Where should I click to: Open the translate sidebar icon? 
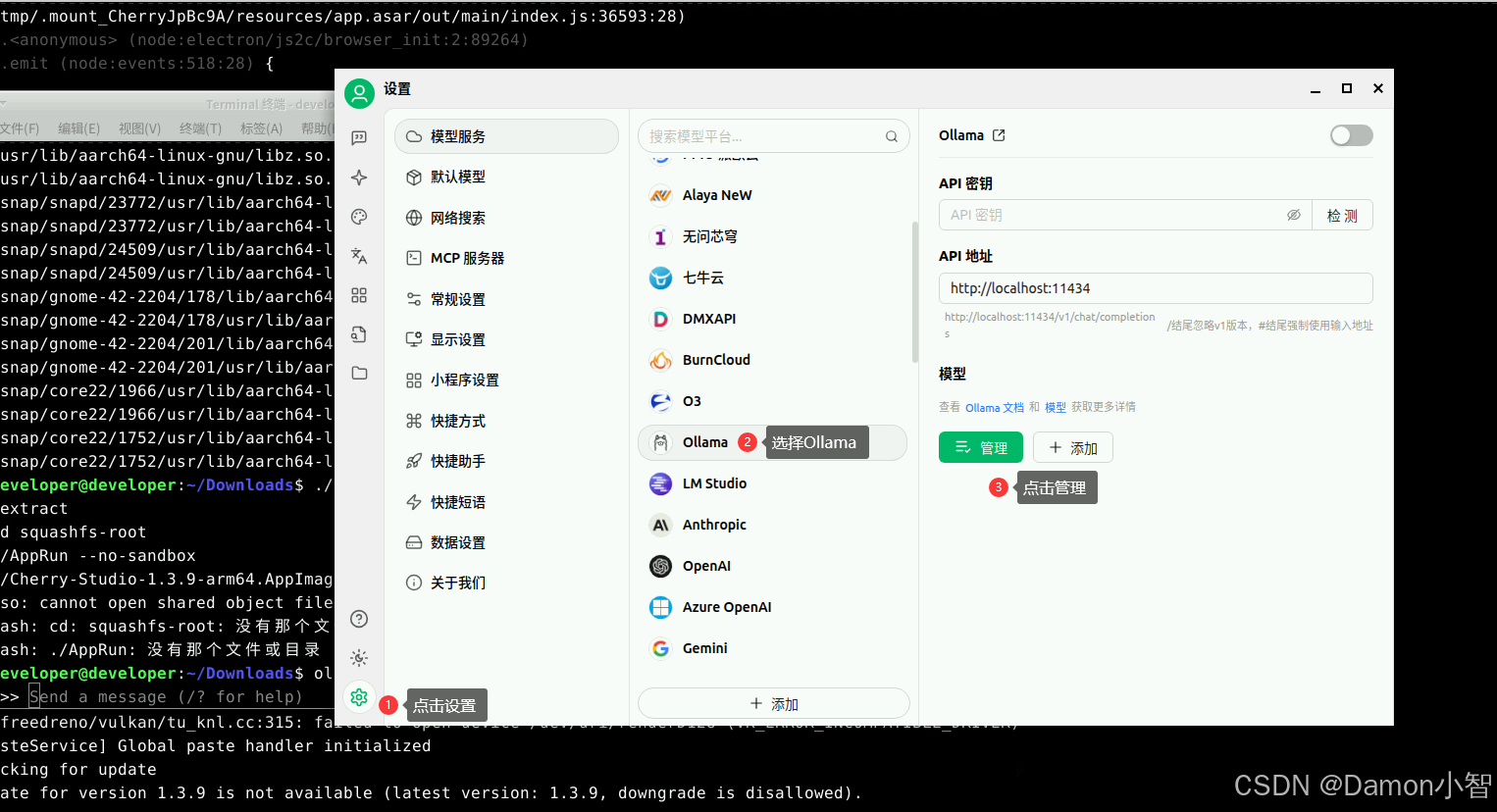(359, 256)
